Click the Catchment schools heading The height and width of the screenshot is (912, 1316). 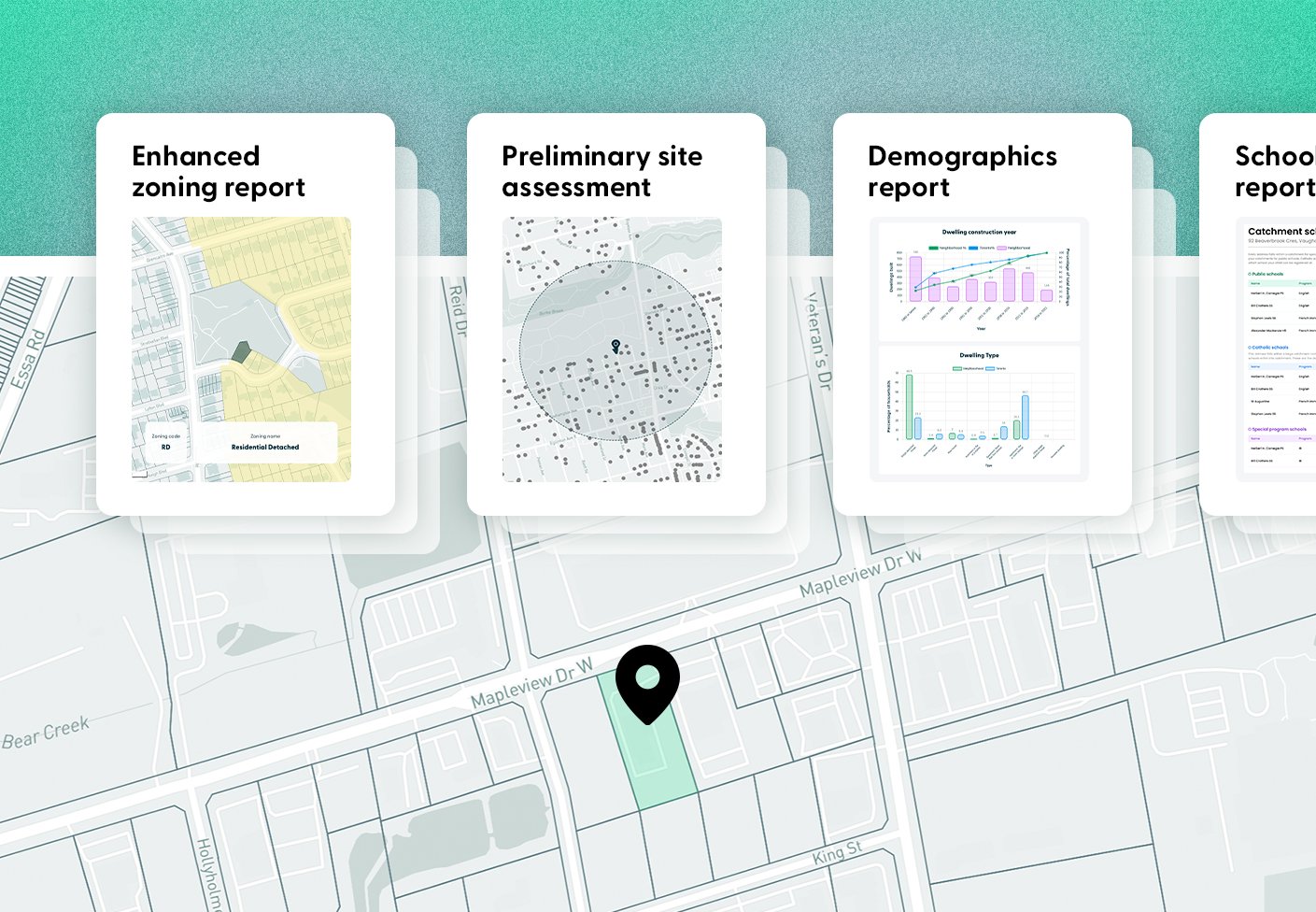click(1281, 232)
